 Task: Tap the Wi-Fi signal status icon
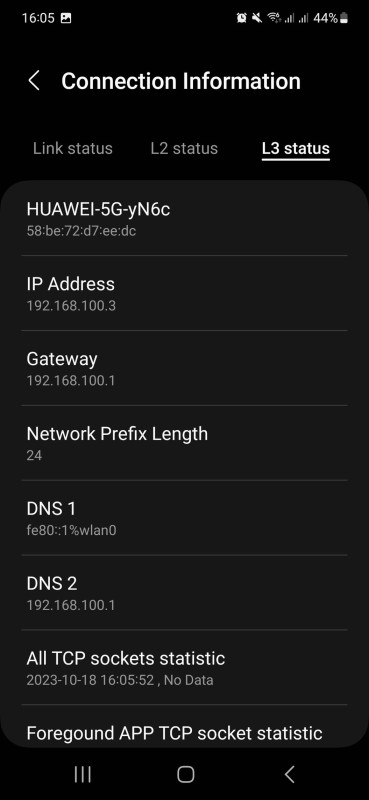coord(274,18)
